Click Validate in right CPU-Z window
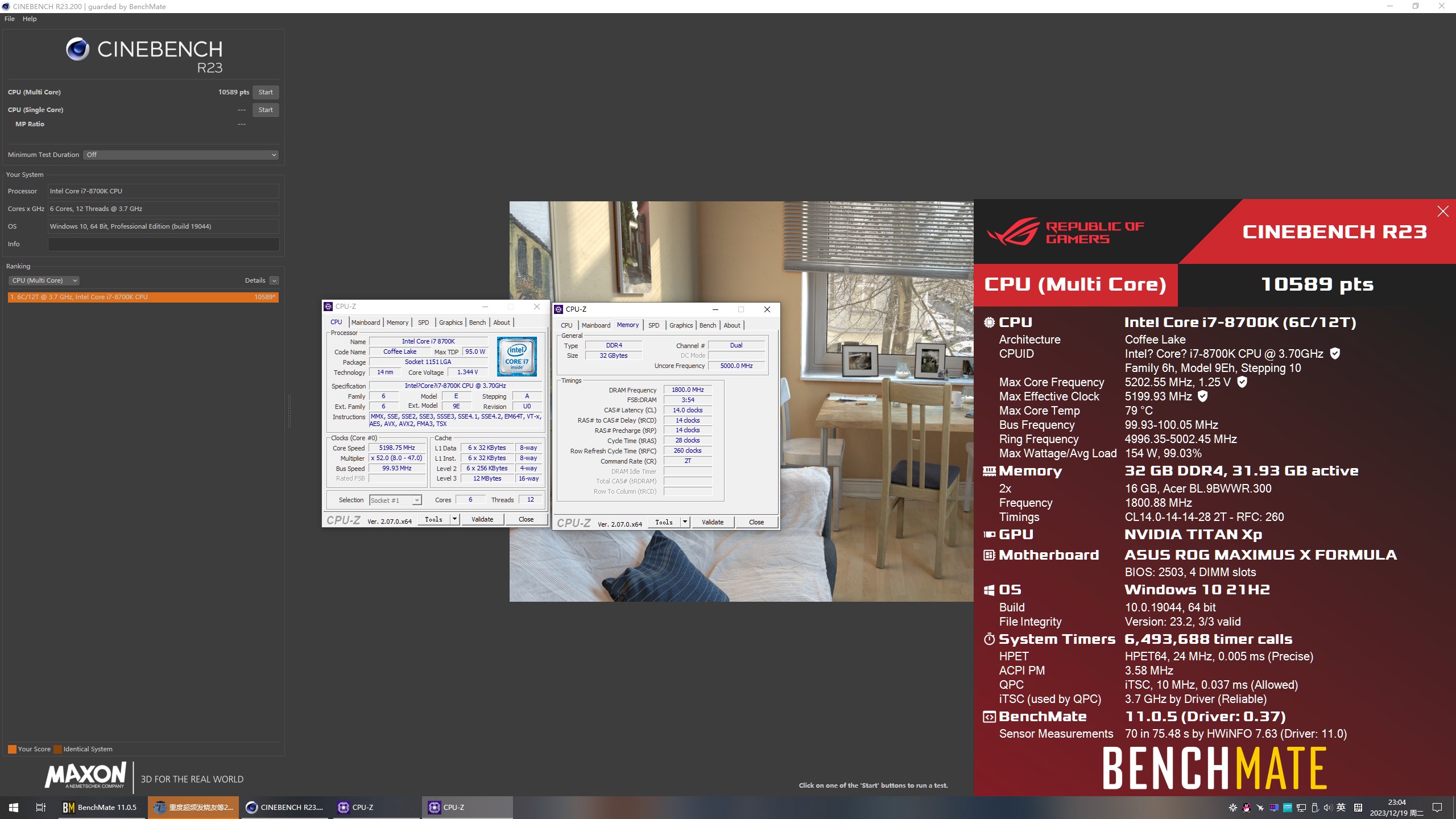Image resolution: width=1456 pixels, height=819 pixels. (713, 522)
